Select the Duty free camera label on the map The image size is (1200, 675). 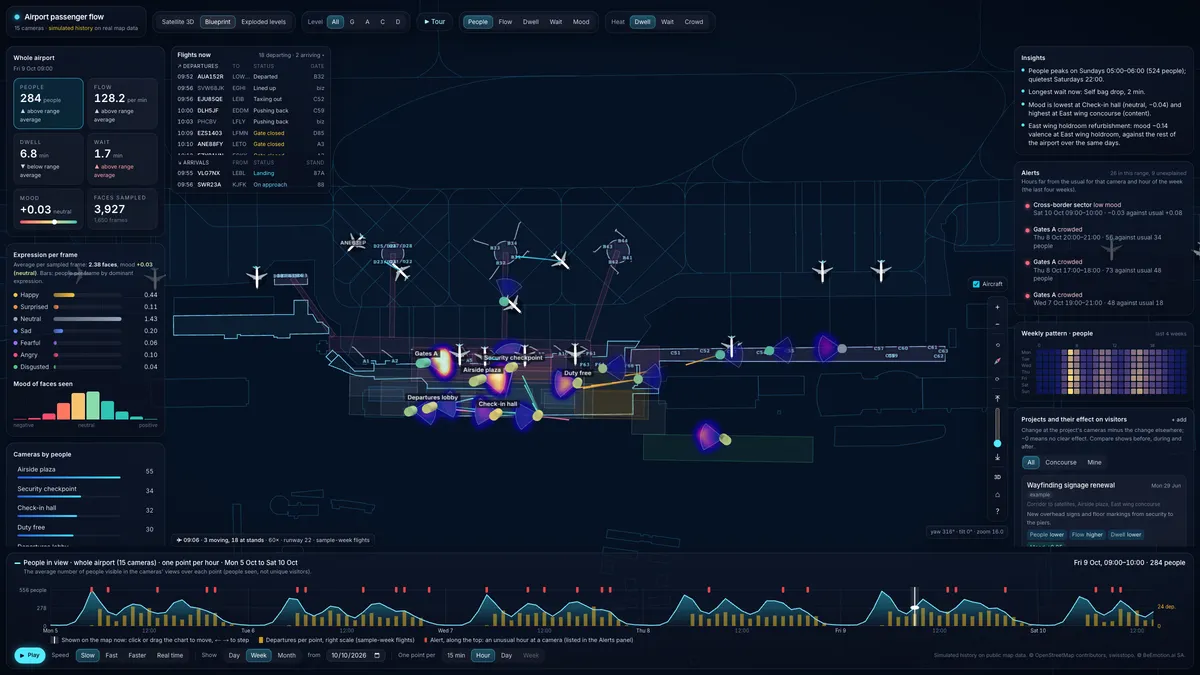pyautogui.click(x=579, y=373)
